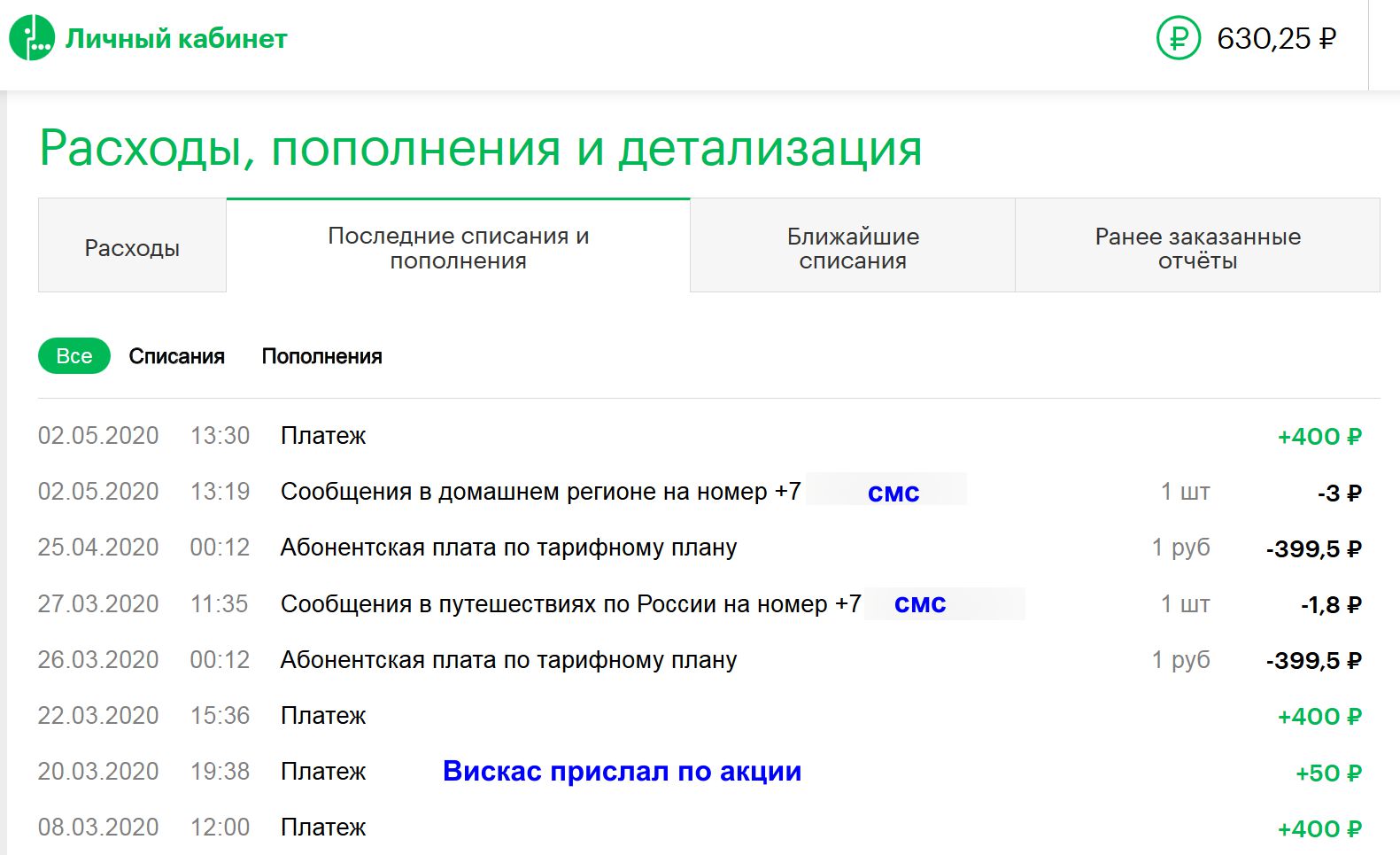Click the +400 ₽ amount for 08.03.2020
This screenshot has width=1400, height=855.
pos(1319,829)
